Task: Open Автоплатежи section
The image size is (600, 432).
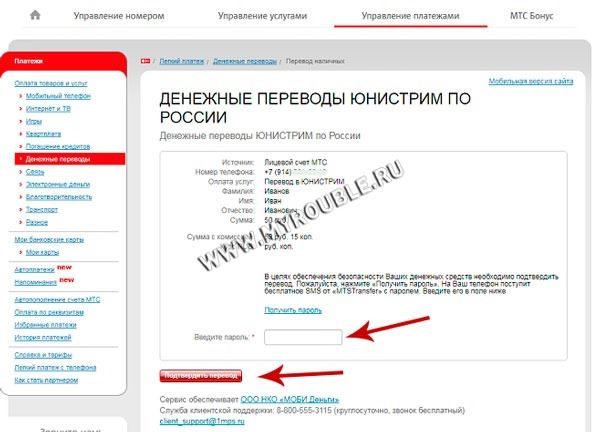Action: 34,270
